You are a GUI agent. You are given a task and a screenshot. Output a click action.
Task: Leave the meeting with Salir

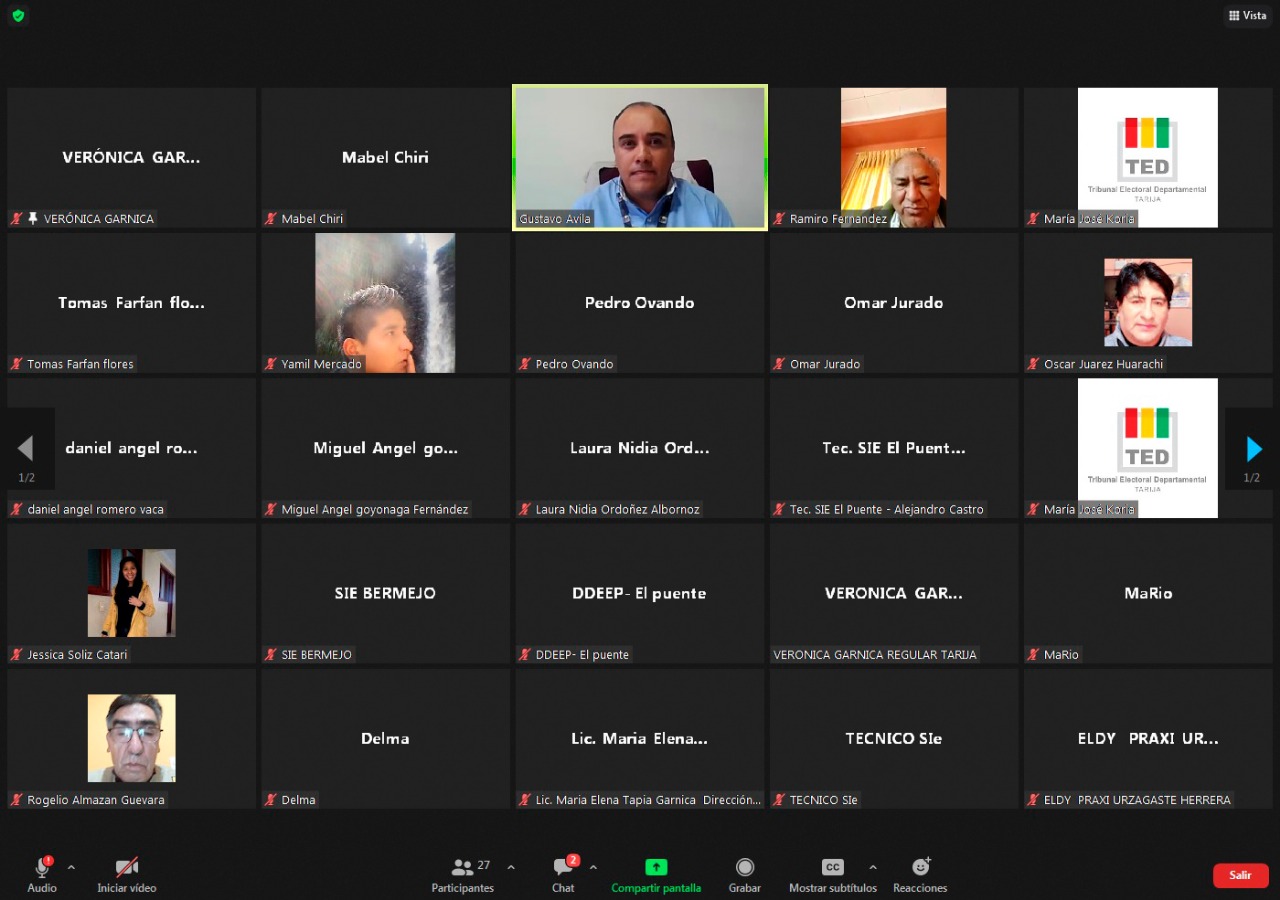click(1240, 875)
